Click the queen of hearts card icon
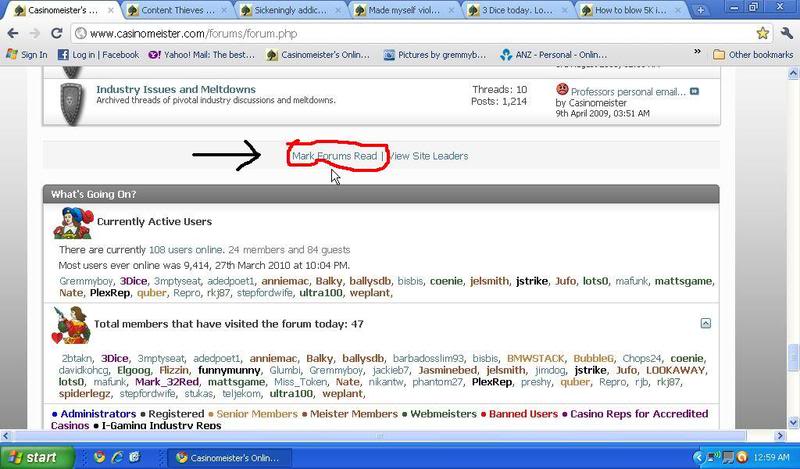The width and height of the screenshot is (800, 469). (x=71, y=325)
